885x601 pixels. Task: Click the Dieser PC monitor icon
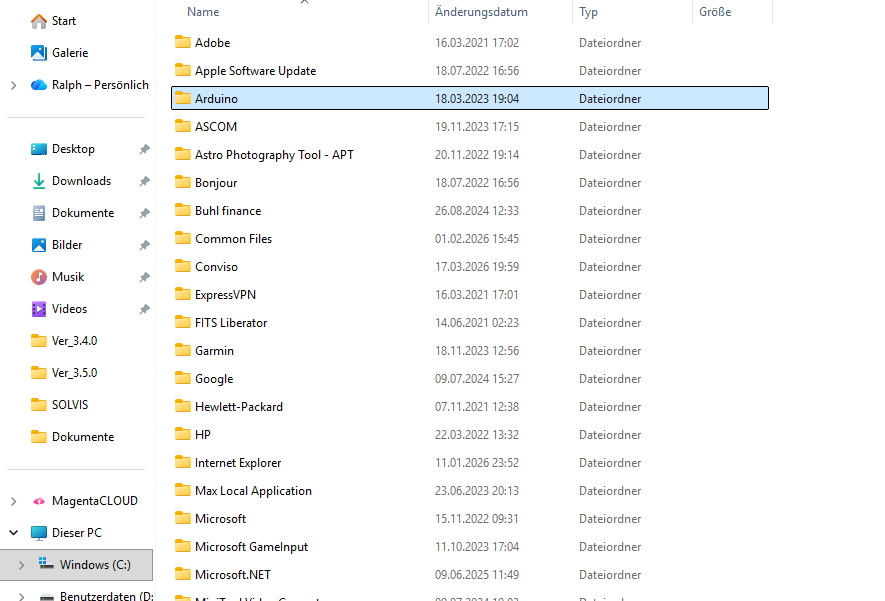(39, 533)
